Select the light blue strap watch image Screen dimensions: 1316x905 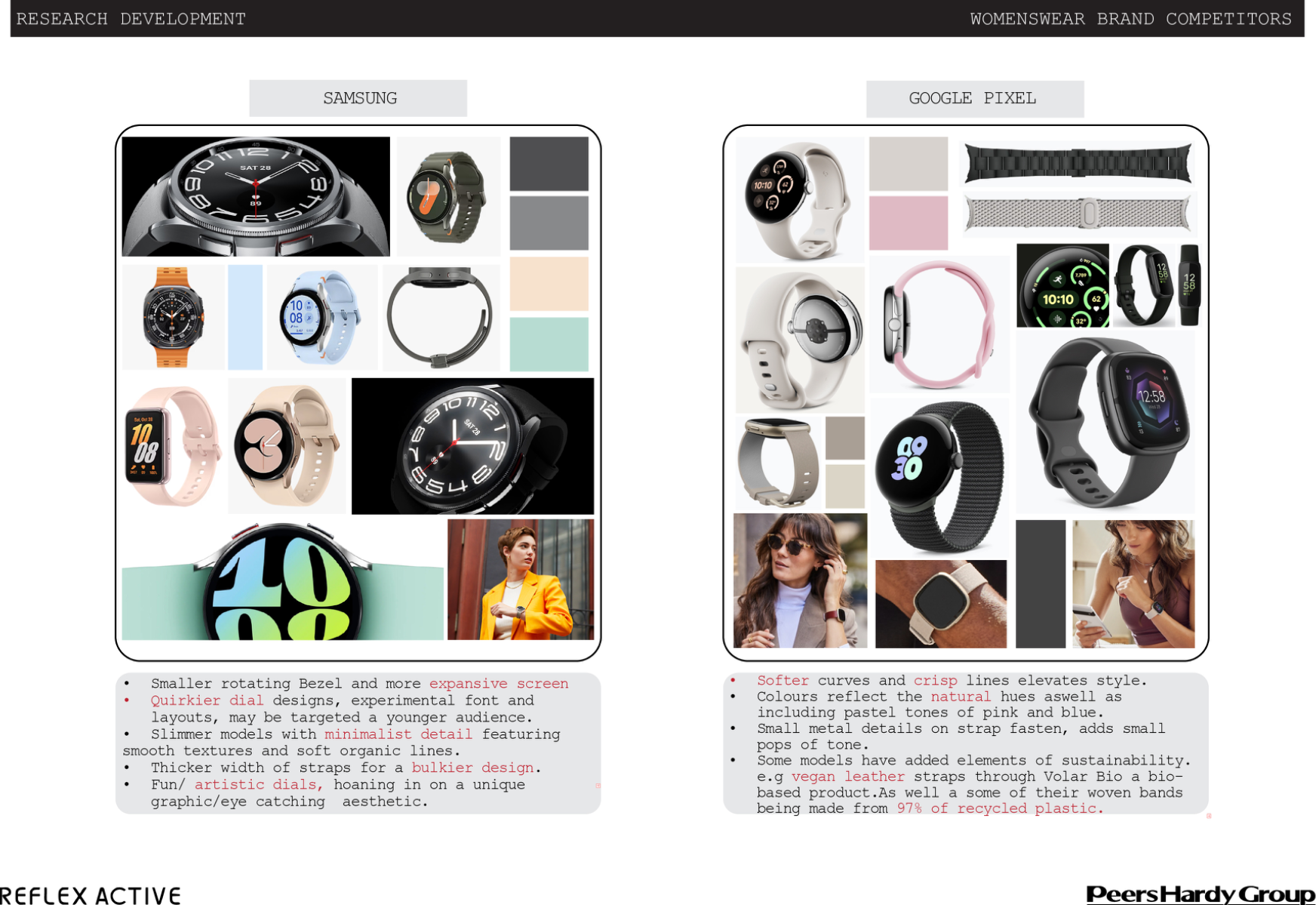(322, 317)
